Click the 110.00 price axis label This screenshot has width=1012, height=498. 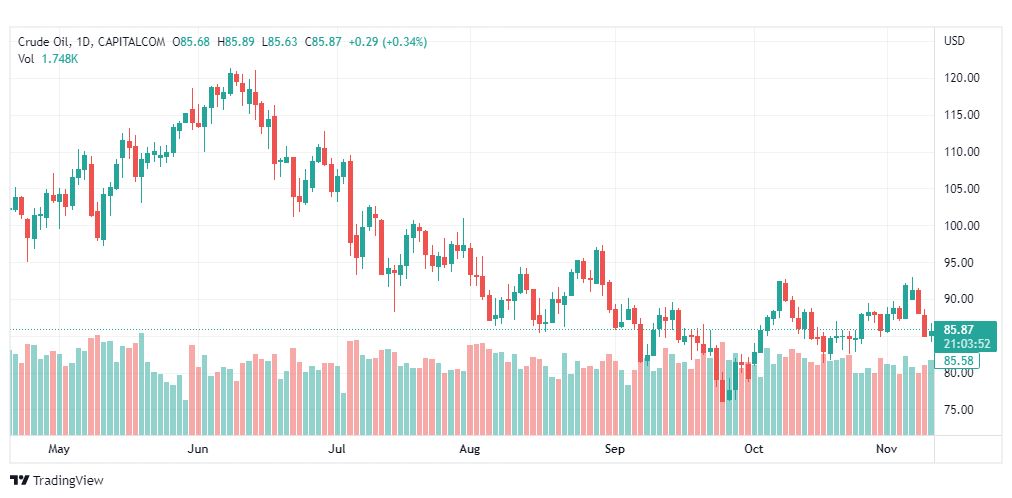pyautogui.click(x=961, y=152)
